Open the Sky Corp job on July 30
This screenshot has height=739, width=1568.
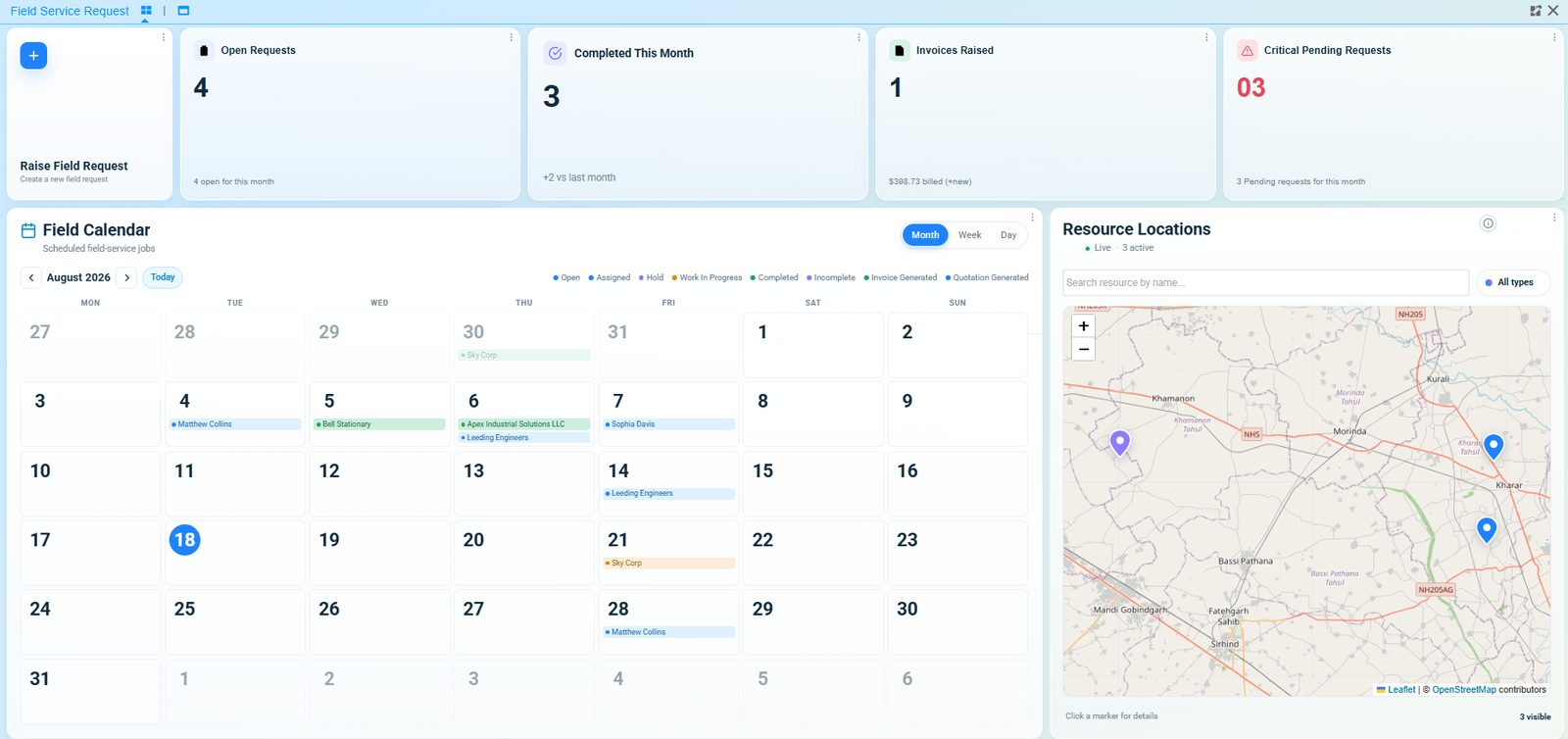point(524,356)
